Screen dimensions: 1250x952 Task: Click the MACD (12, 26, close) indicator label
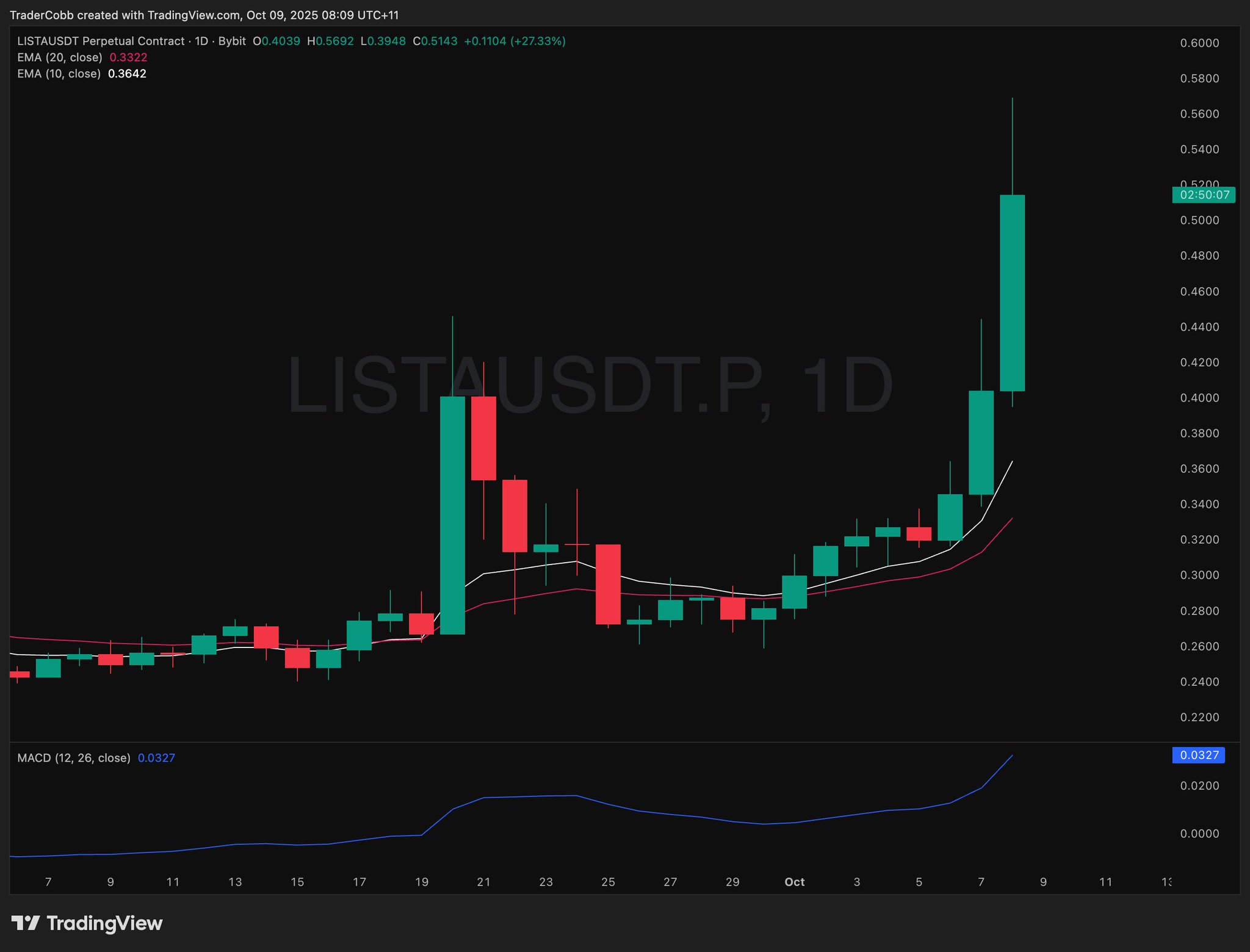pos(74,758)
